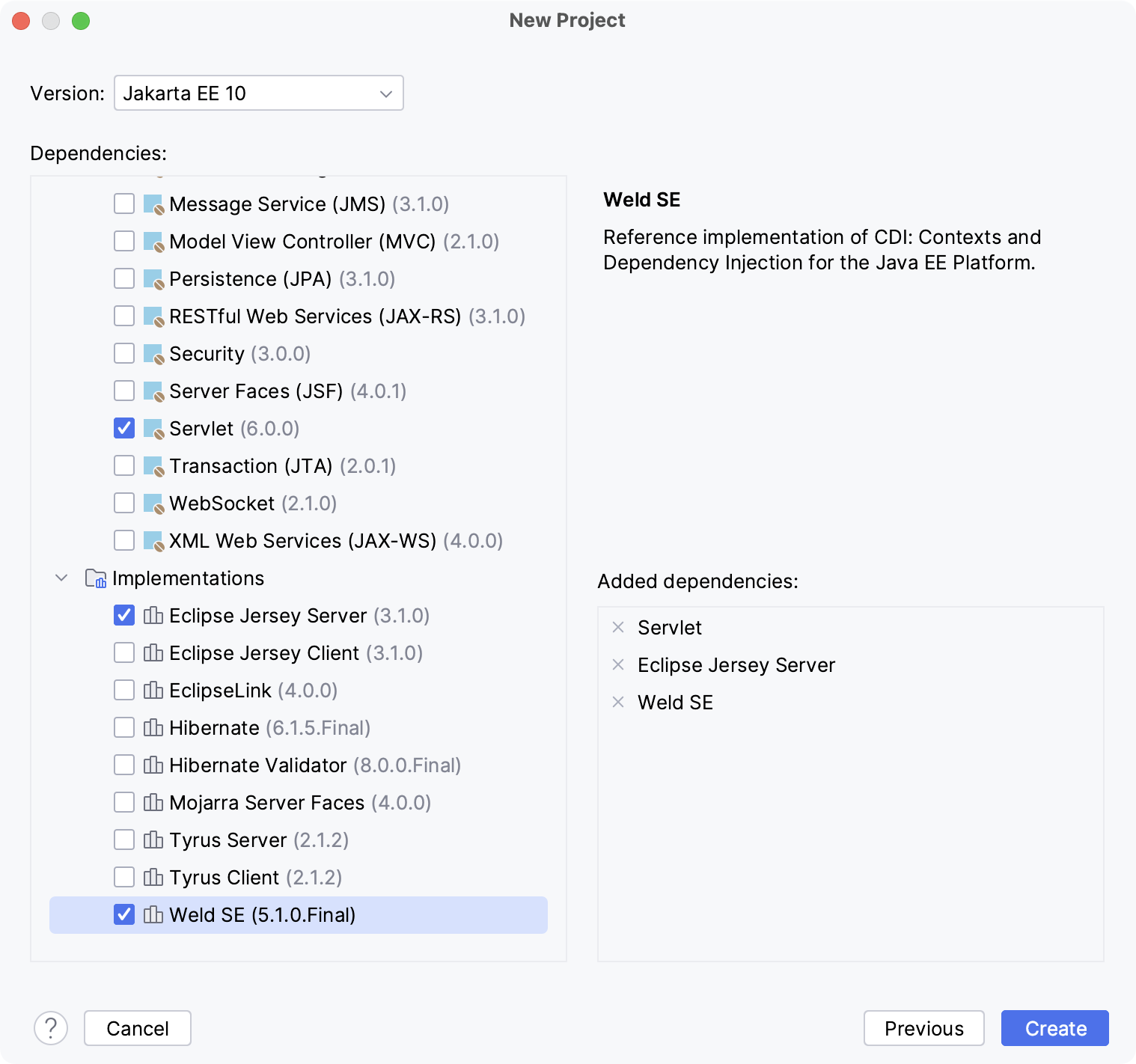
Task: Select Weld SE text in Added dependencies
Action: [x=675, y=702]
